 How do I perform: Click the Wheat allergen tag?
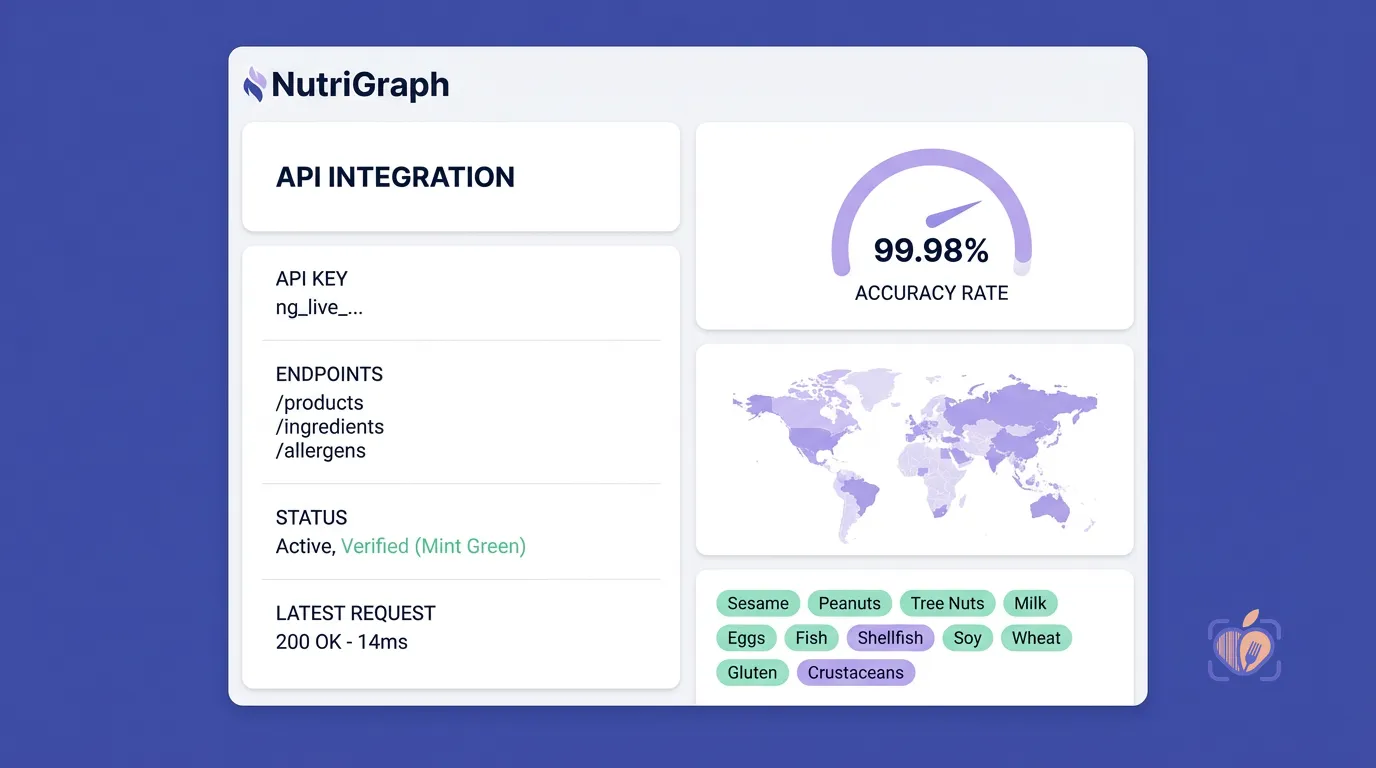[1036, 638]
